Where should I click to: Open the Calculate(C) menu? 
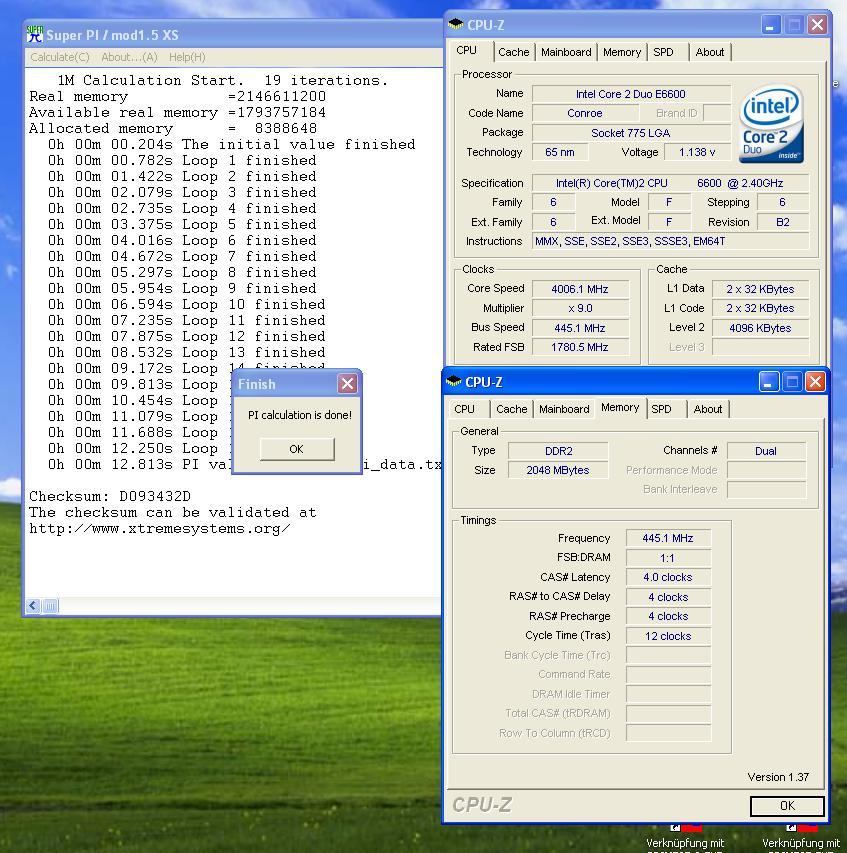(60, 57)
